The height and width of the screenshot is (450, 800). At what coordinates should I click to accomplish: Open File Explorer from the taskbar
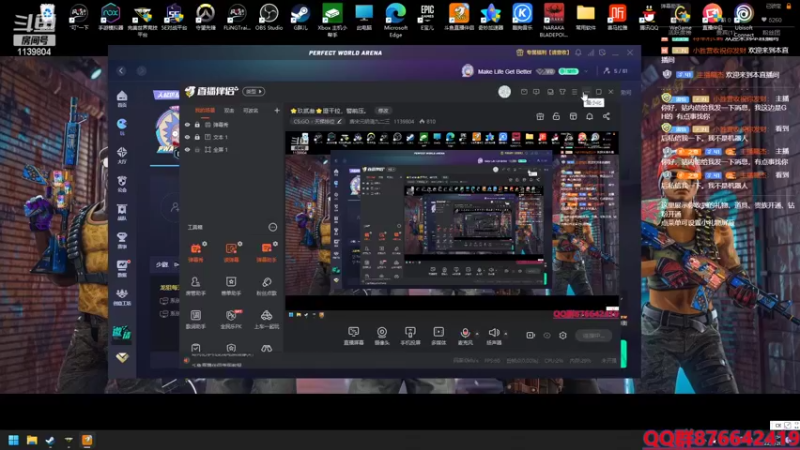pos(32,440)
